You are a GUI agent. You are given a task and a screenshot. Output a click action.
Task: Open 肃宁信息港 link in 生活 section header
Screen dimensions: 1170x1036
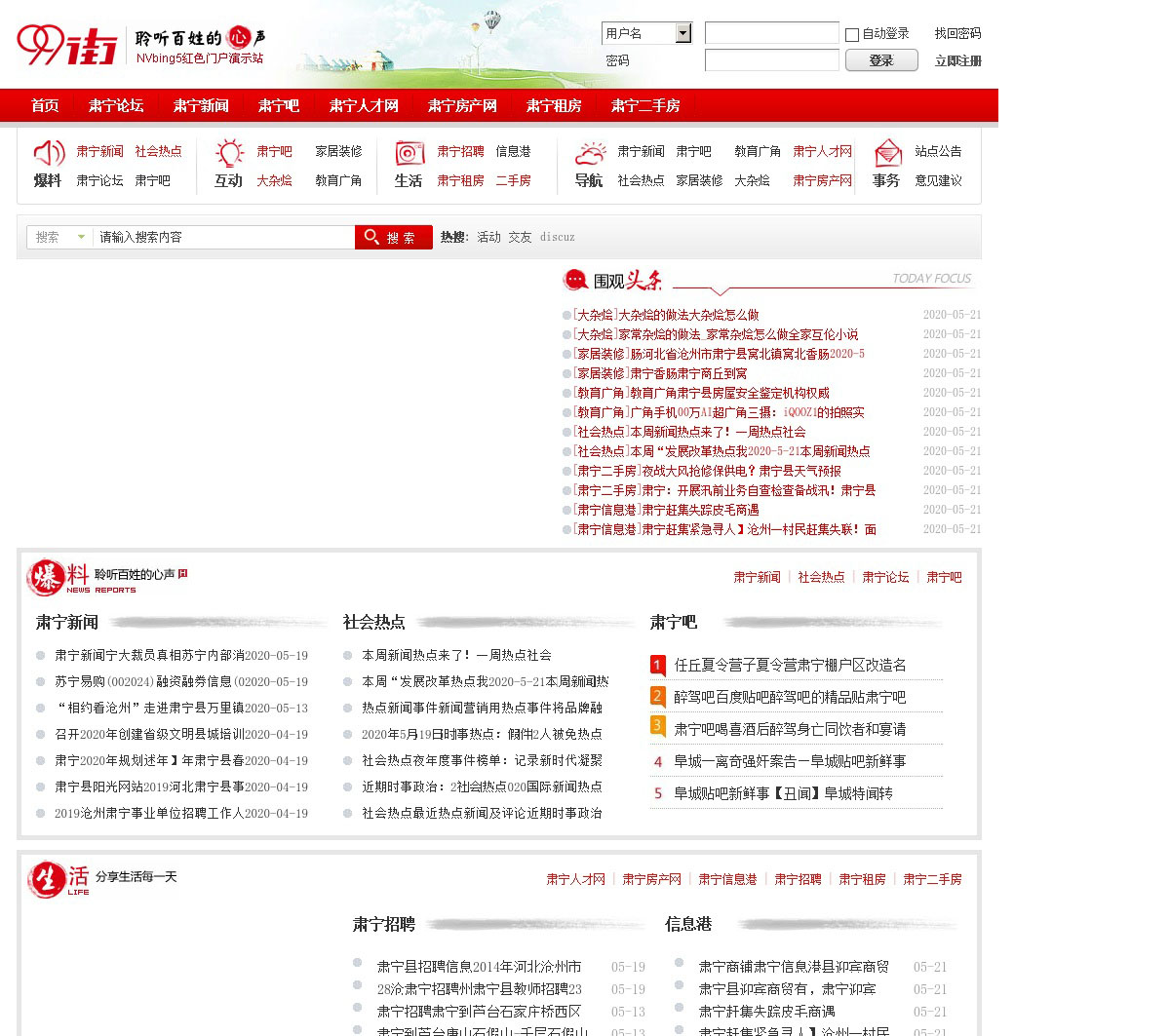(727, 879)
